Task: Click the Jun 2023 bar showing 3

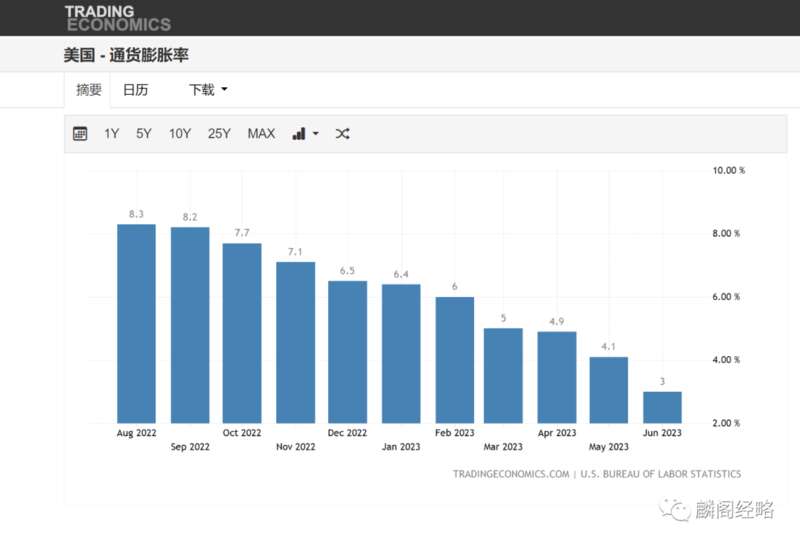Action: coord(662,407)
